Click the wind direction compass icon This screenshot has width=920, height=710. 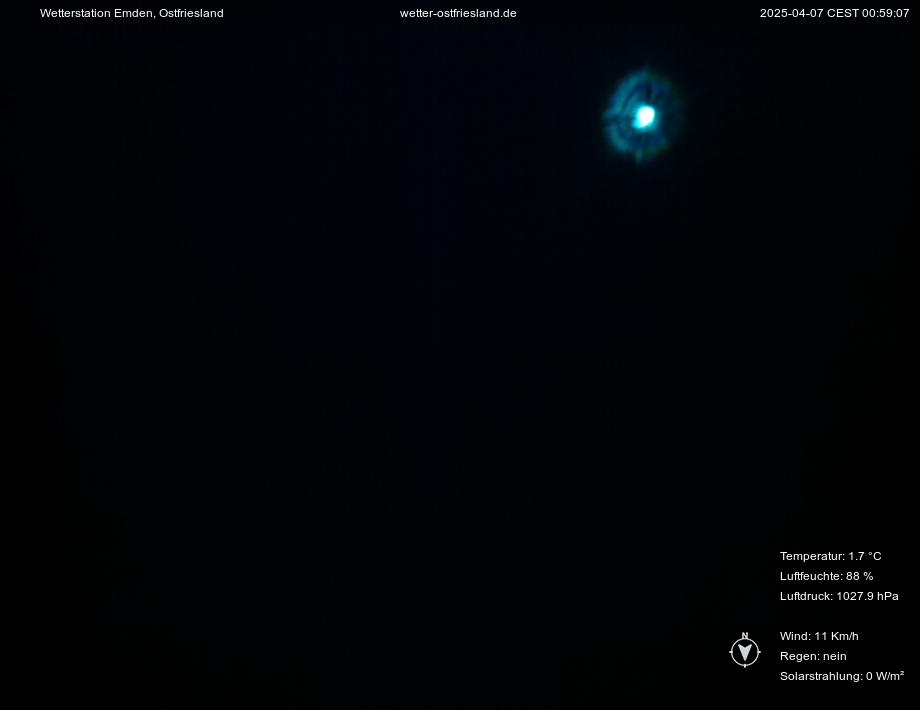745,650
